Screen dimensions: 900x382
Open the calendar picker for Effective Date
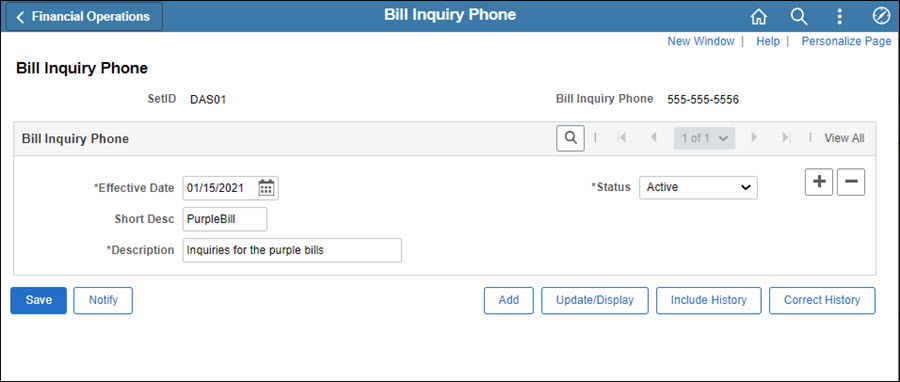click(x=266, y=188)
